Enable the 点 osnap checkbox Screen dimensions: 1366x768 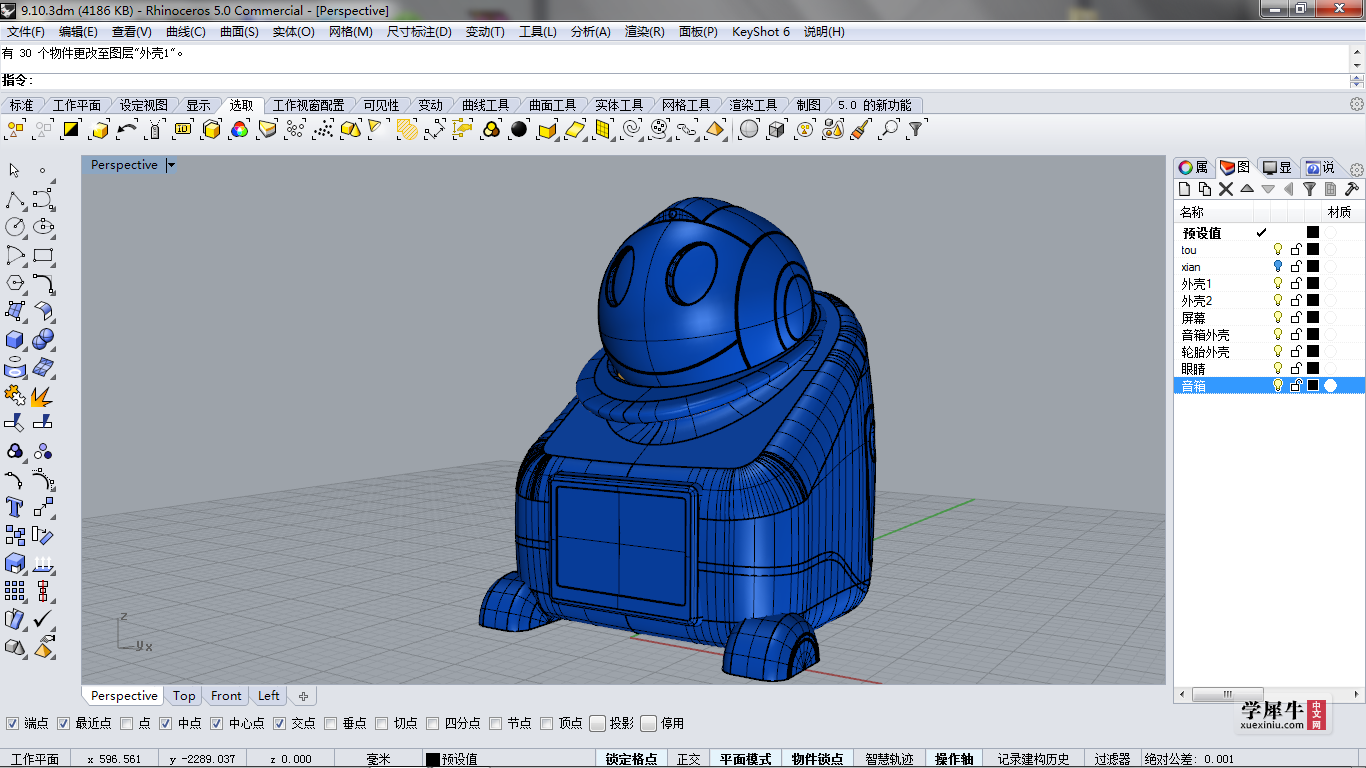coord(127,723)
